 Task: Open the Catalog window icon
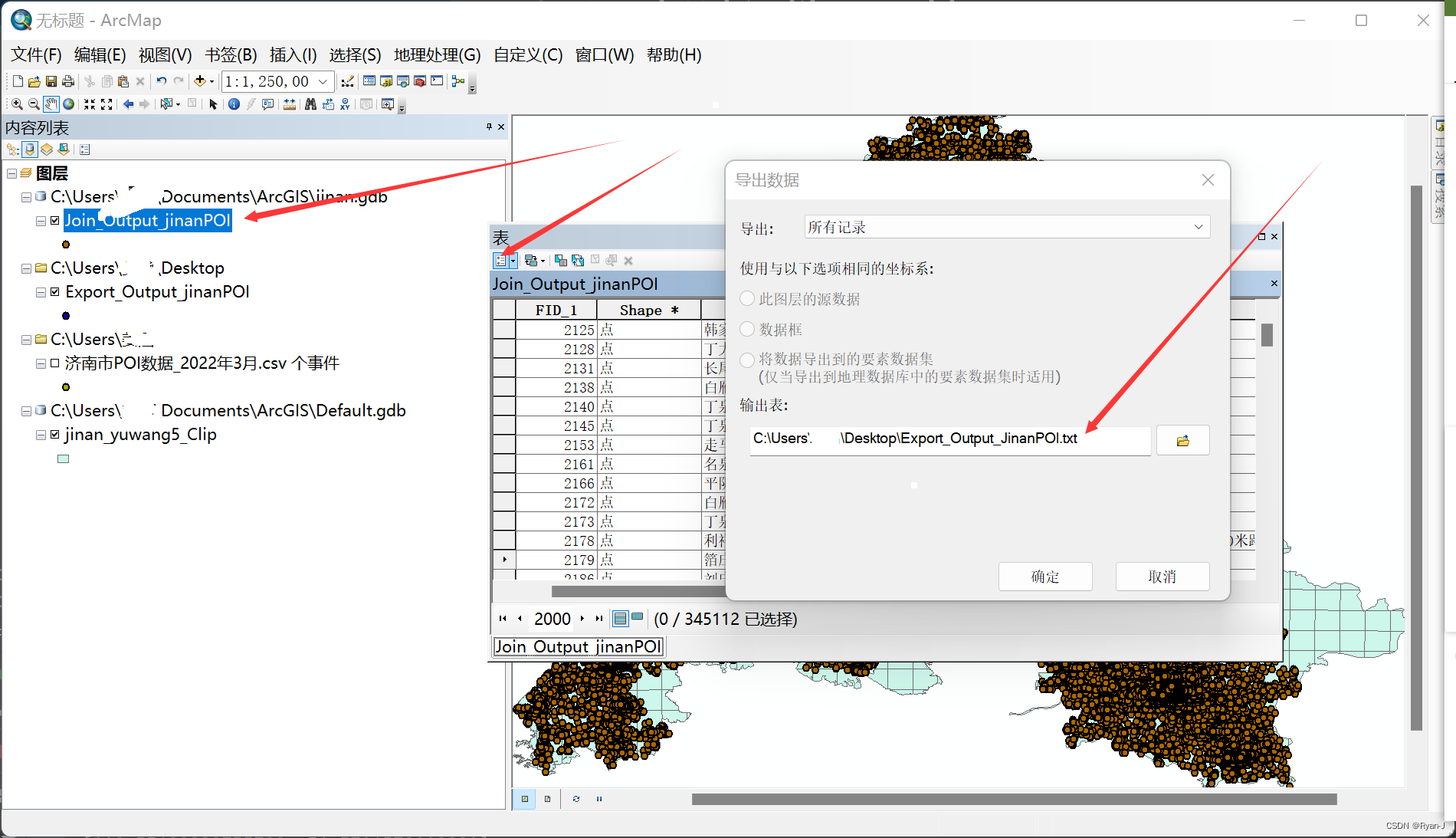coord(386,81)
